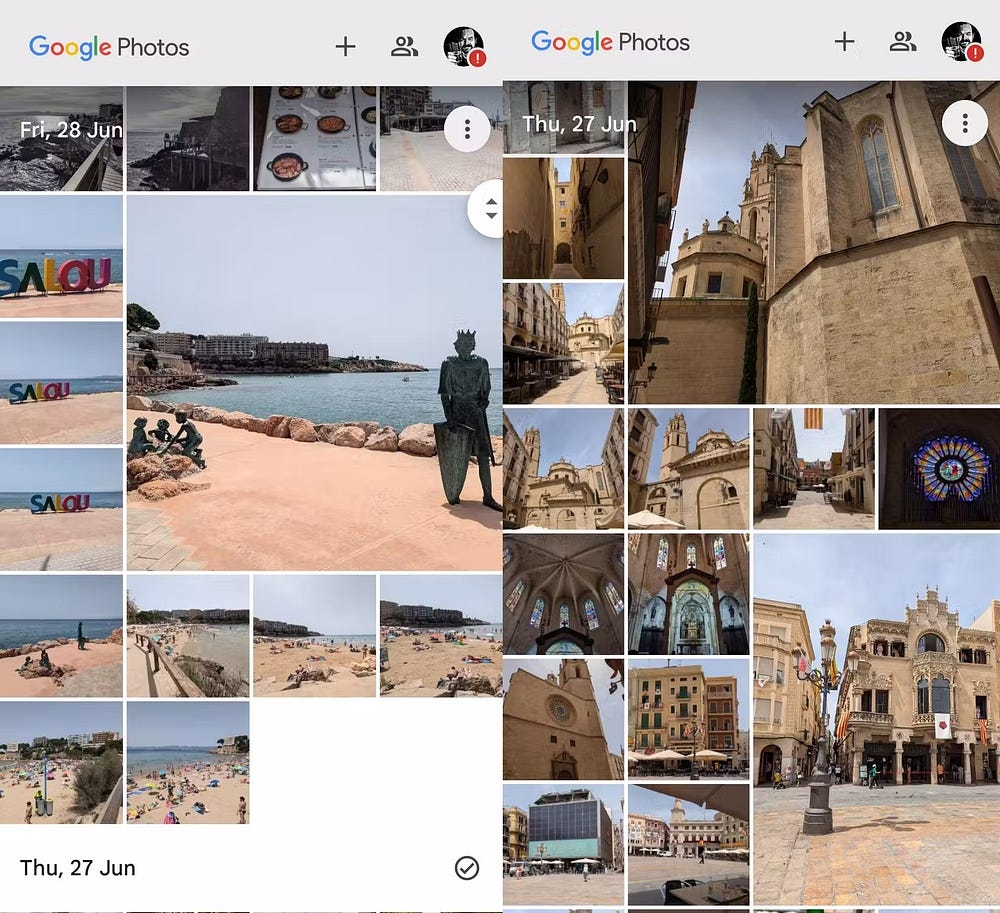This screenshot has height=913, width=1000.
Task: Click the Google Photos logo in right panel
Action: 610,41
